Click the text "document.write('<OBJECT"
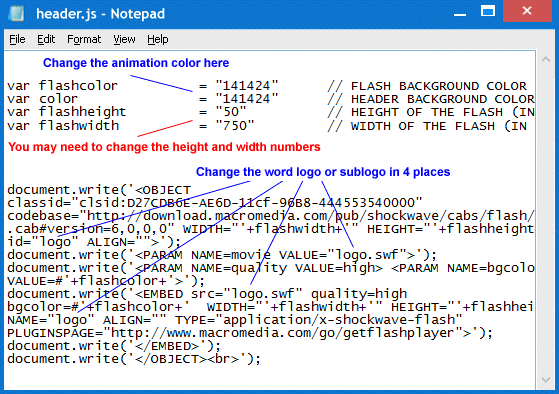The height and width of the screenshot is (394, 559). (x=99, y=190)
